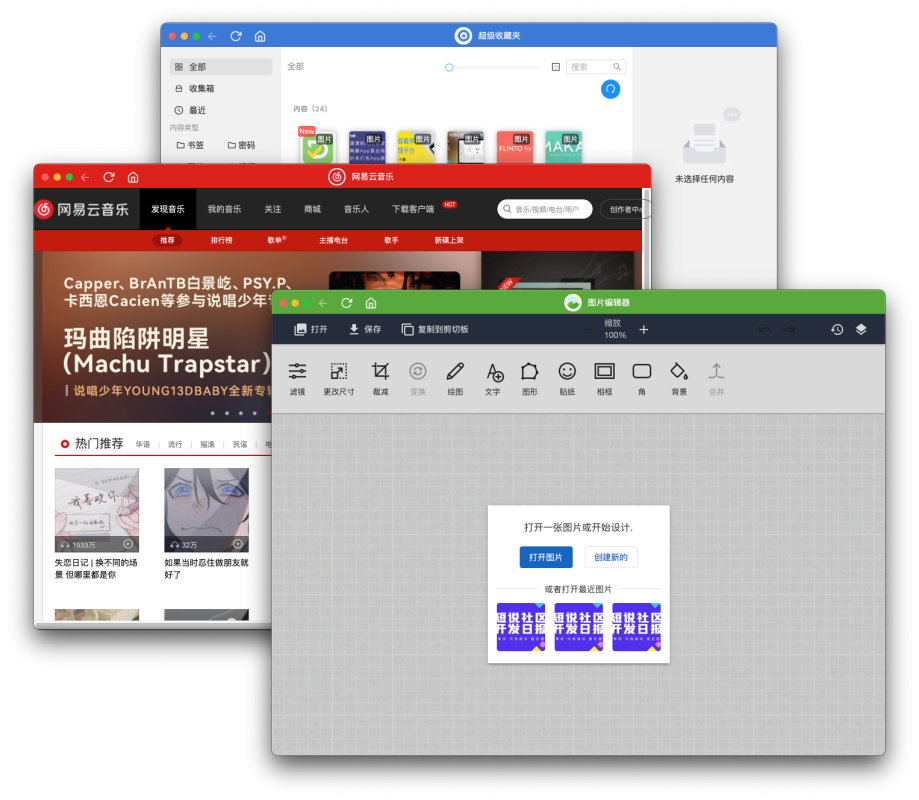Open the middle recent image thumbnail
The height and width of the screenshot is (800, 919).
578,627
